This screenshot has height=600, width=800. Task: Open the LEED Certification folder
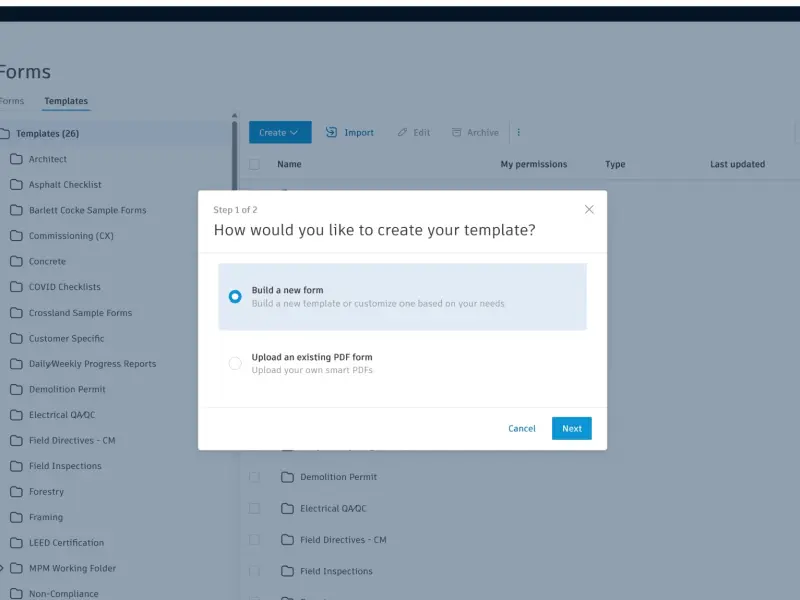pos(66,543)
